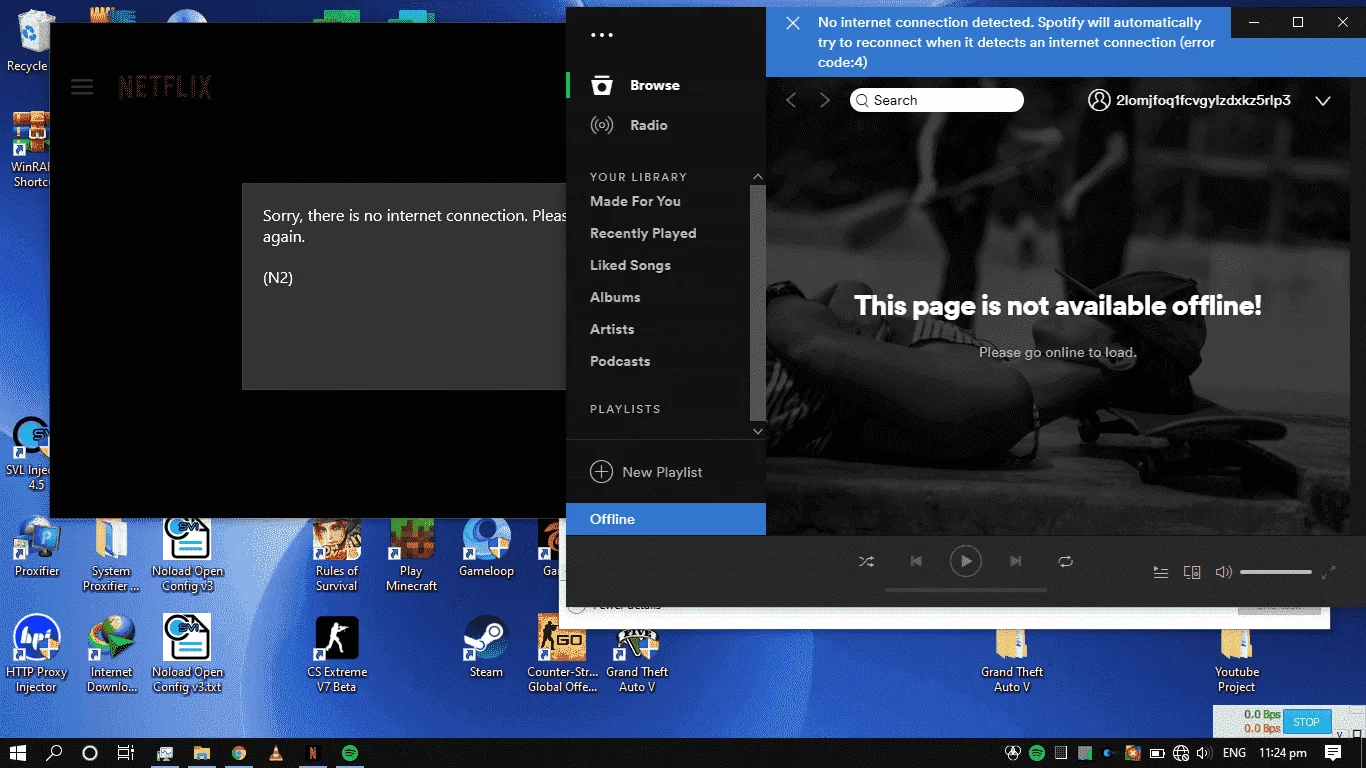
Task: Enter Spotify full screen mode
Action: pos(1329,572)
